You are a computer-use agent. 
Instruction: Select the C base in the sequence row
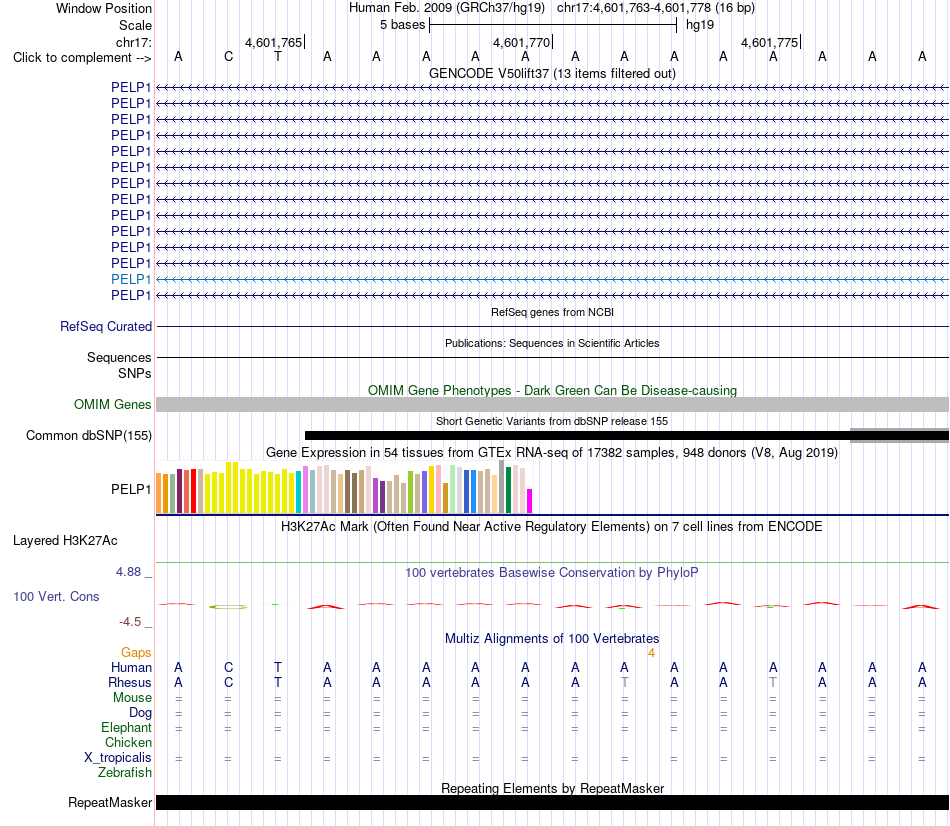point(228,56)
